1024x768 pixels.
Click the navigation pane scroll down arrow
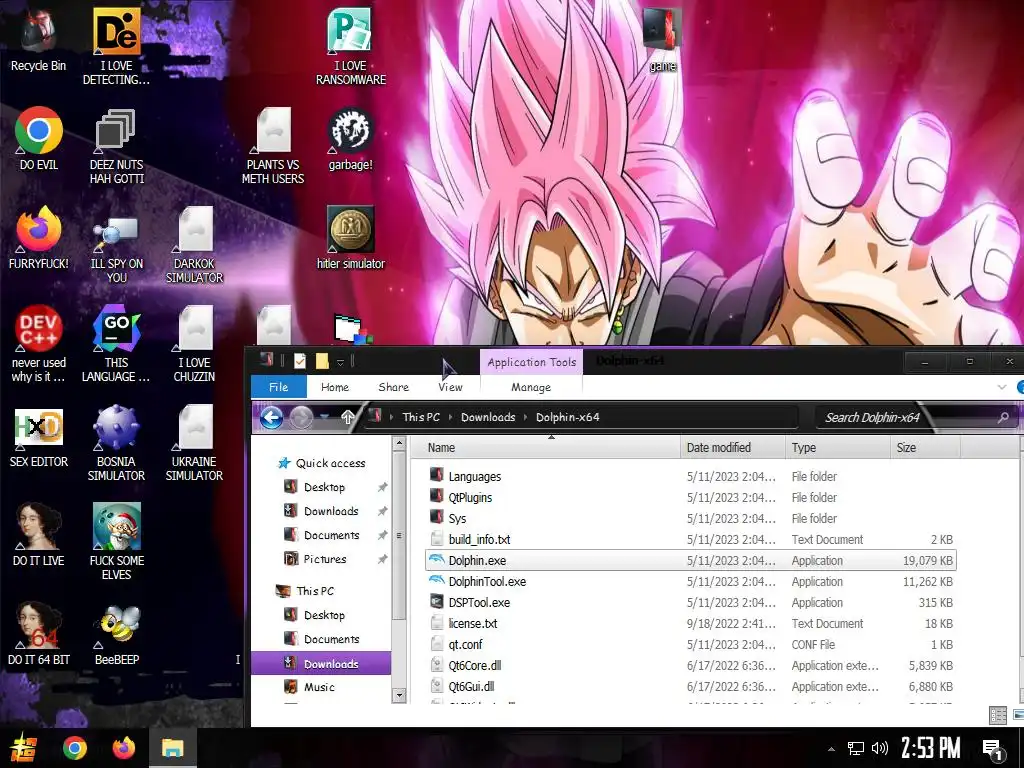(x=398, y=695)
